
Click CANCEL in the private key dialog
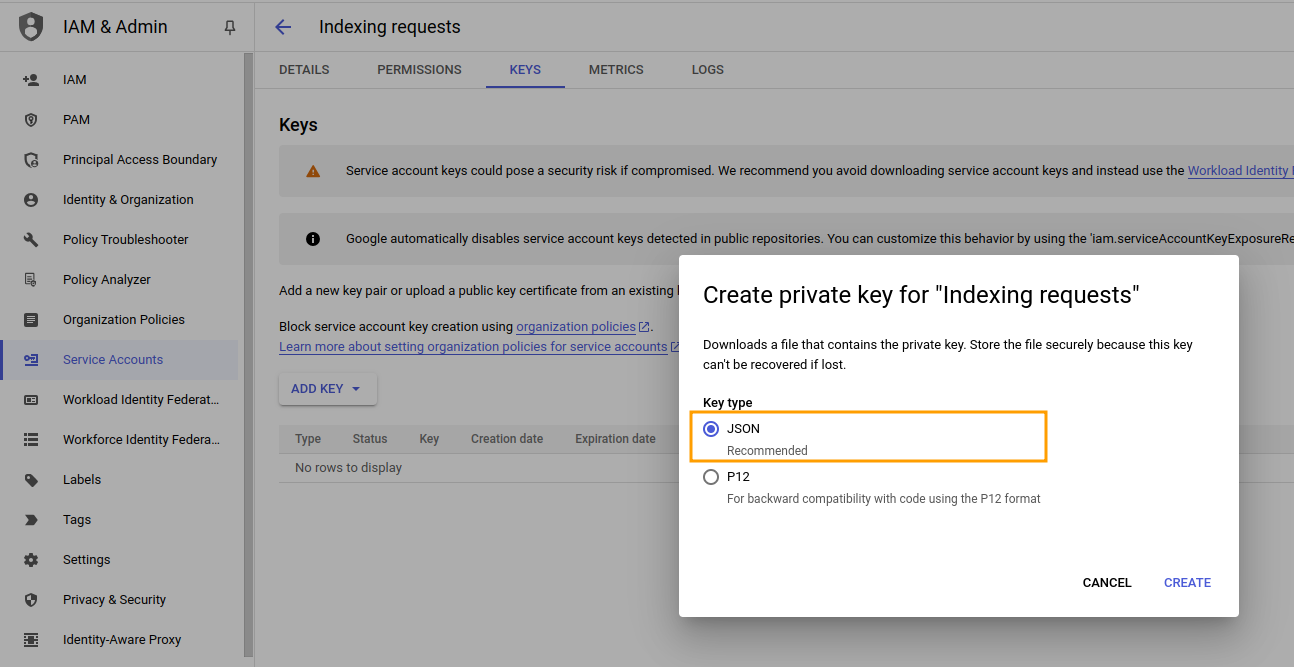(1107, 583)
